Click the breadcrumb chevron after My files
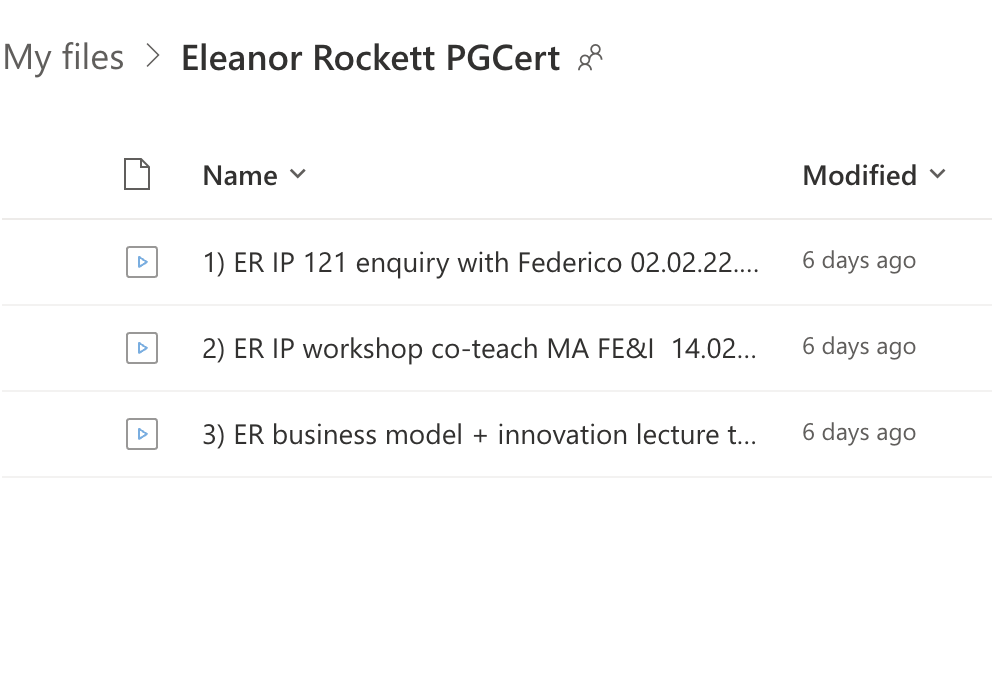This screenshot has height=698, width=992. click(153, 57)
